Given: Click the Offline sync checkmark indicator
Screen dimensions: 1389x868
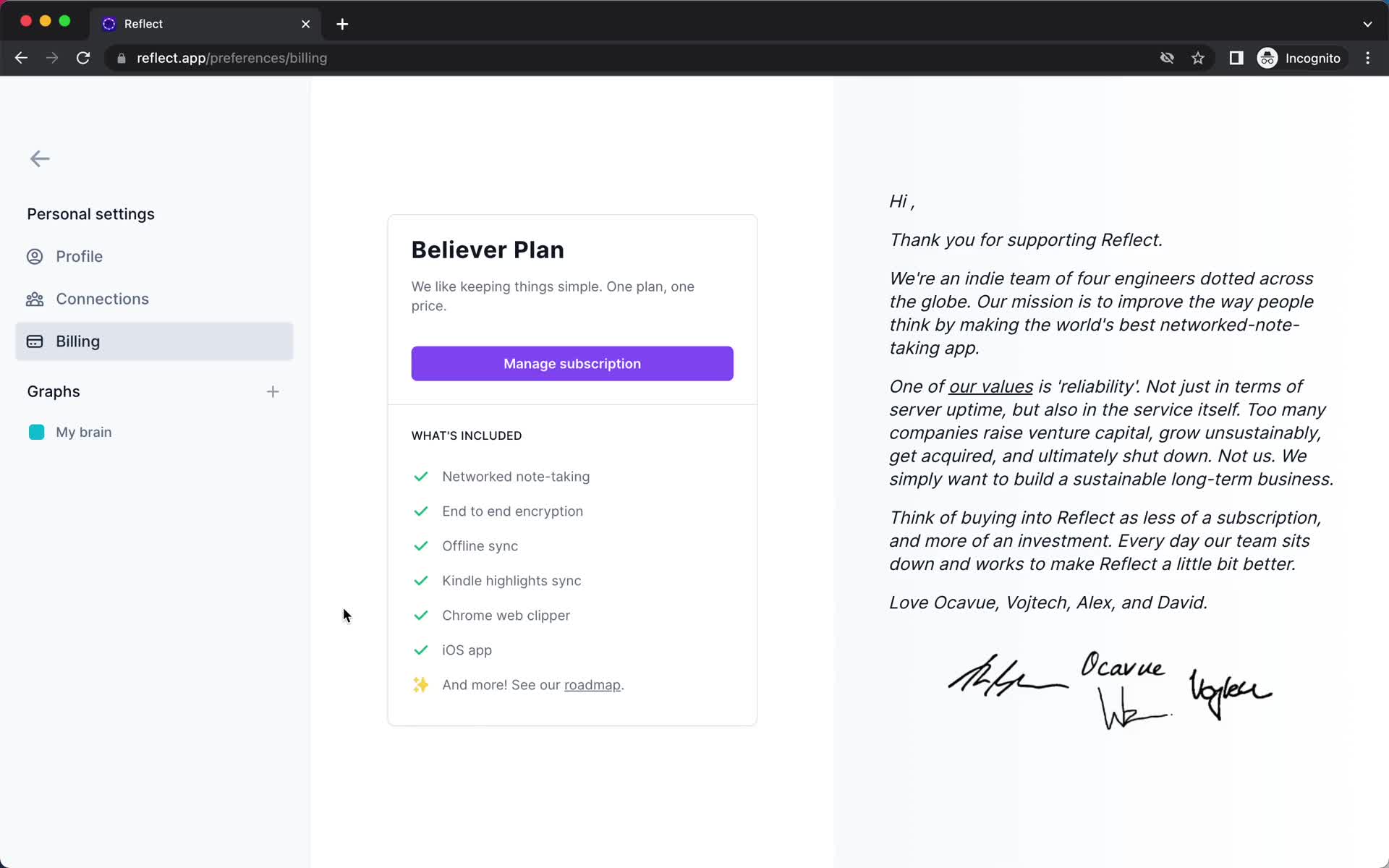Looking at the screenshot, I should [x=419, y=545].
